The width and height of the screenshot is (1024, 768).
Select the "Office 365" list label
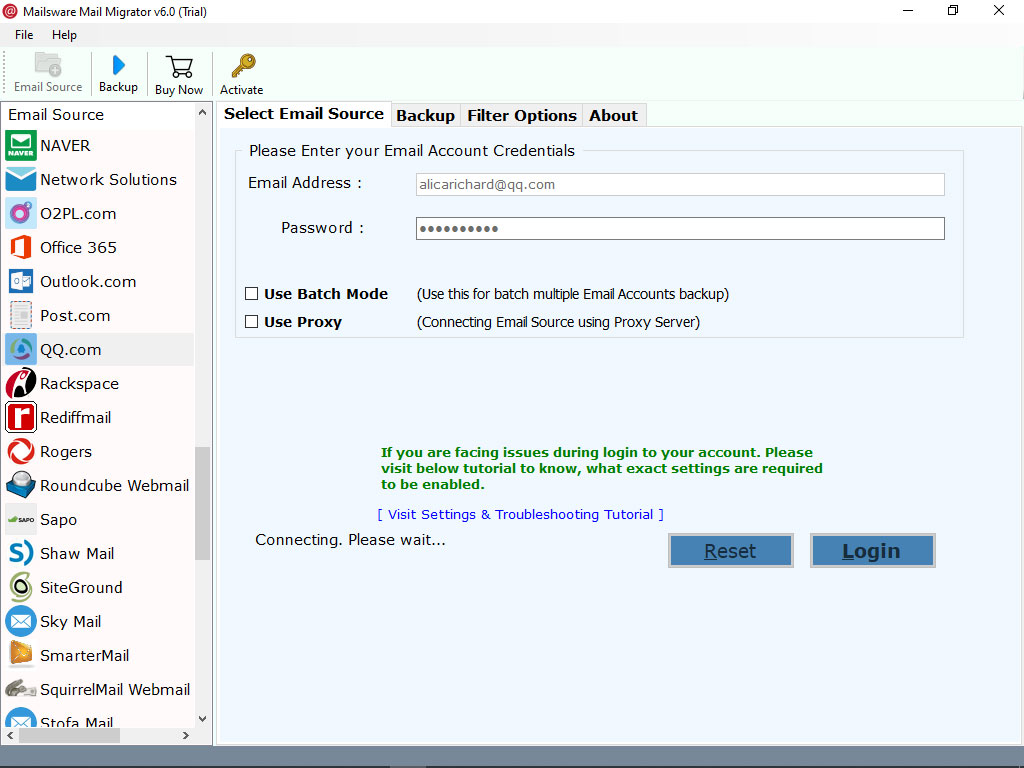click(x=78, y=248)
